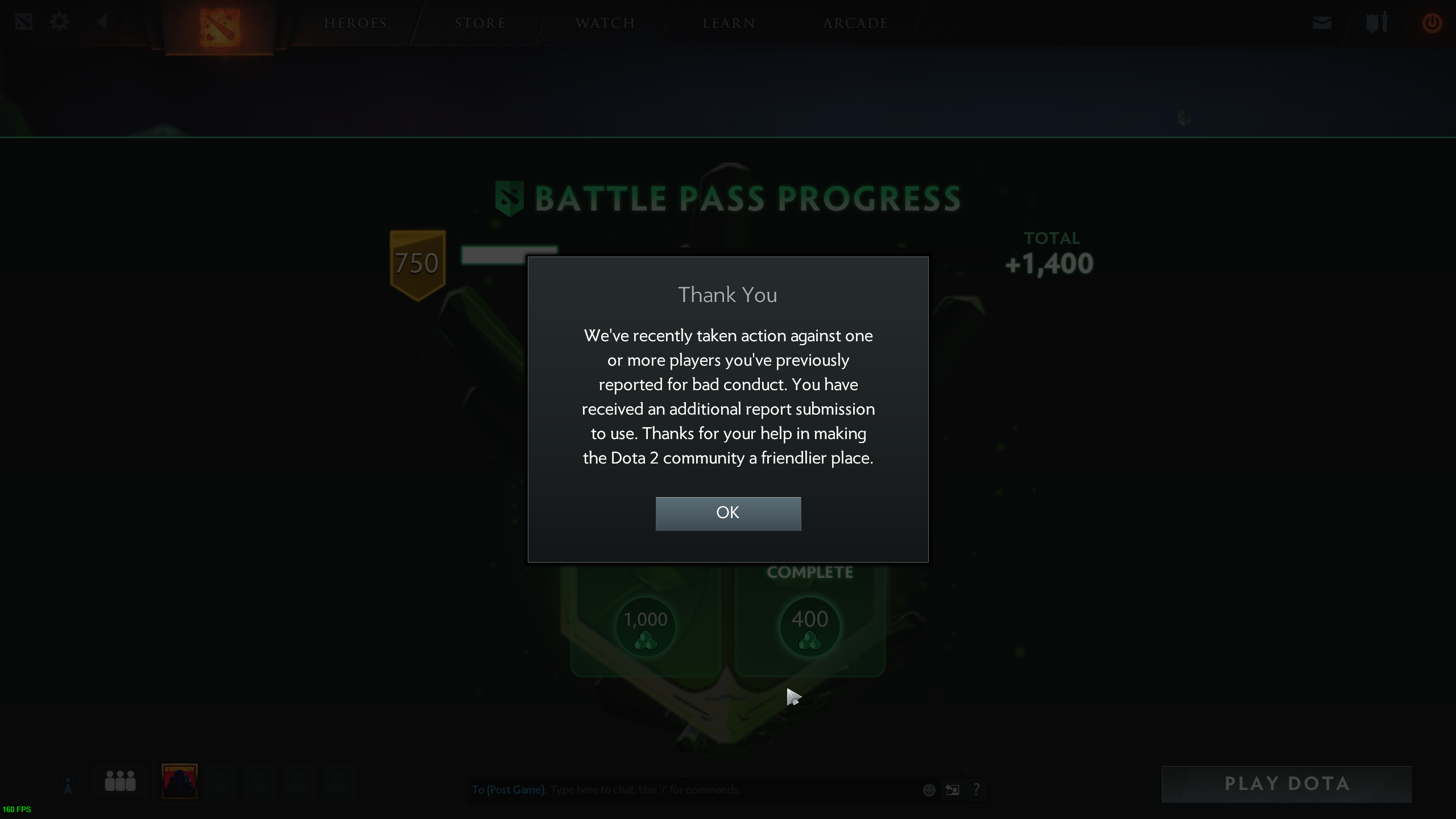Screen dimensions: 1456x819
Task: Open the HEROES tab
Action: coord(355,23)
